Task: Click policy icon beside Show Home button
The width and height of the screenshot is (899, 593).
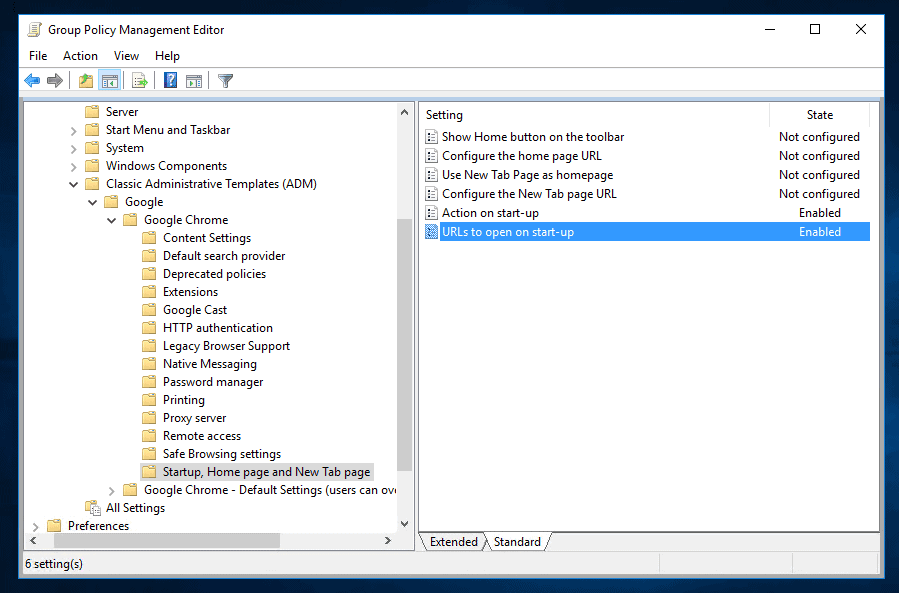Action: 431,136
